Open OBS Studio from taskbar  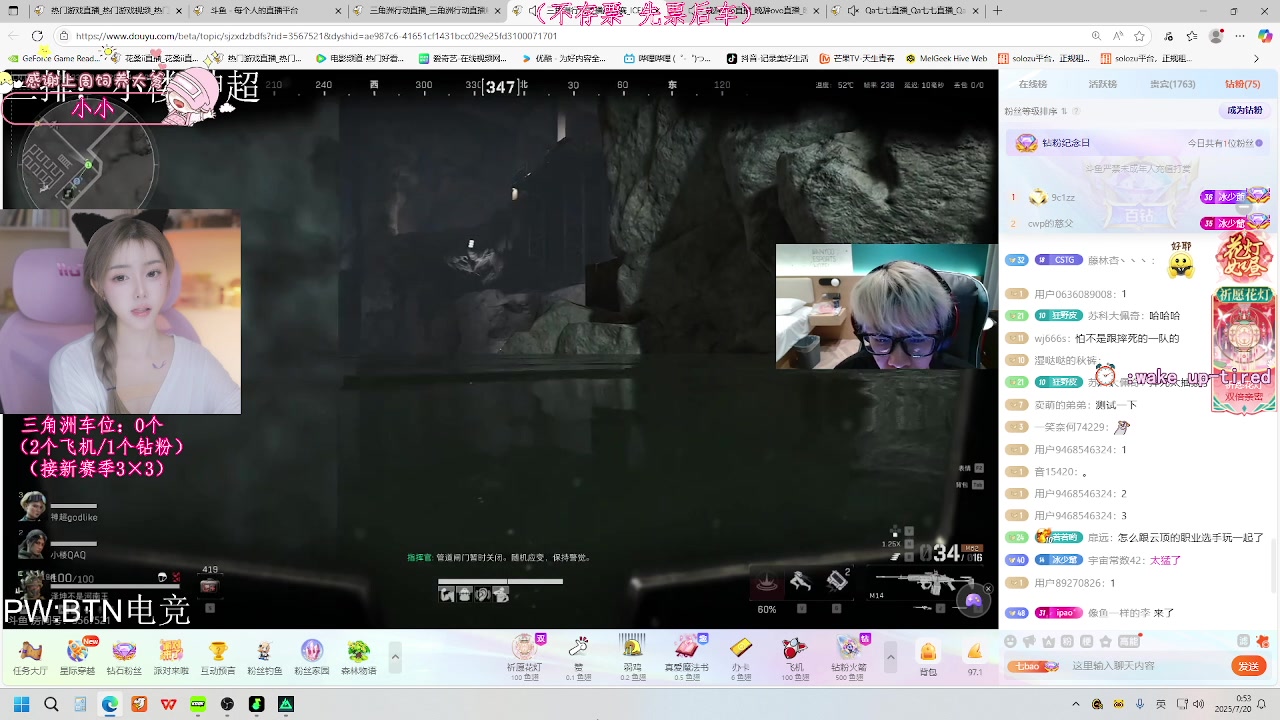pos(227,704)
